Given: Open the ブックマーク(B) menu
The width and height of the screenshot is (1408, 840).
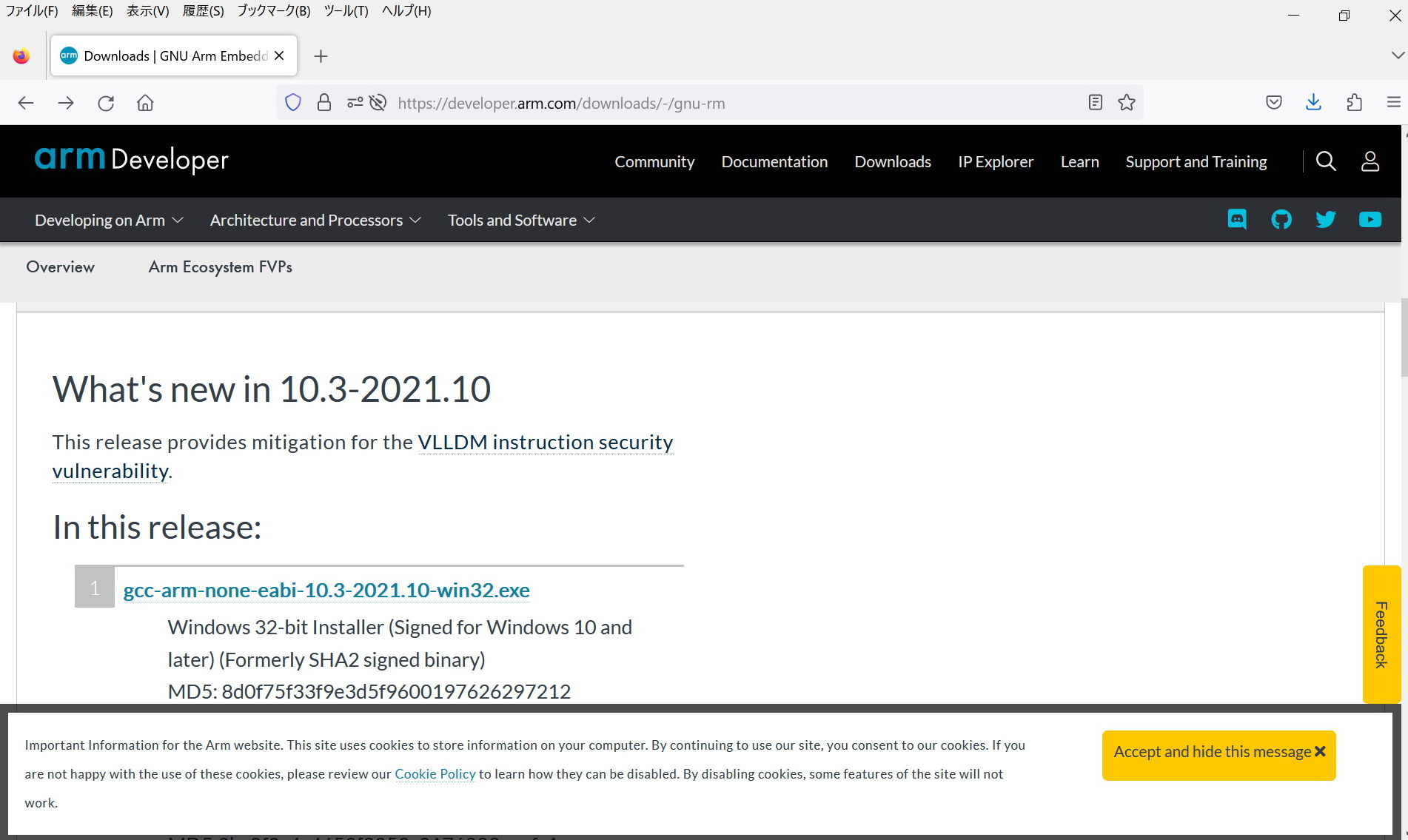Looking at the screenshot, I should (x=274, y=11).
